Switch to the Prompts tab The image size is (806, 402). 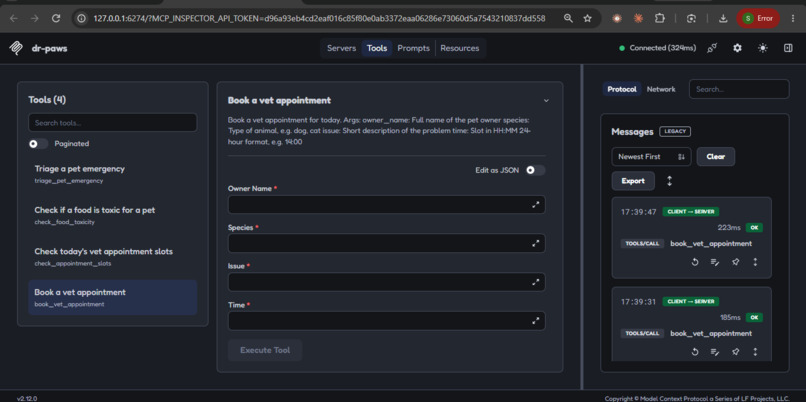(413, 48)
